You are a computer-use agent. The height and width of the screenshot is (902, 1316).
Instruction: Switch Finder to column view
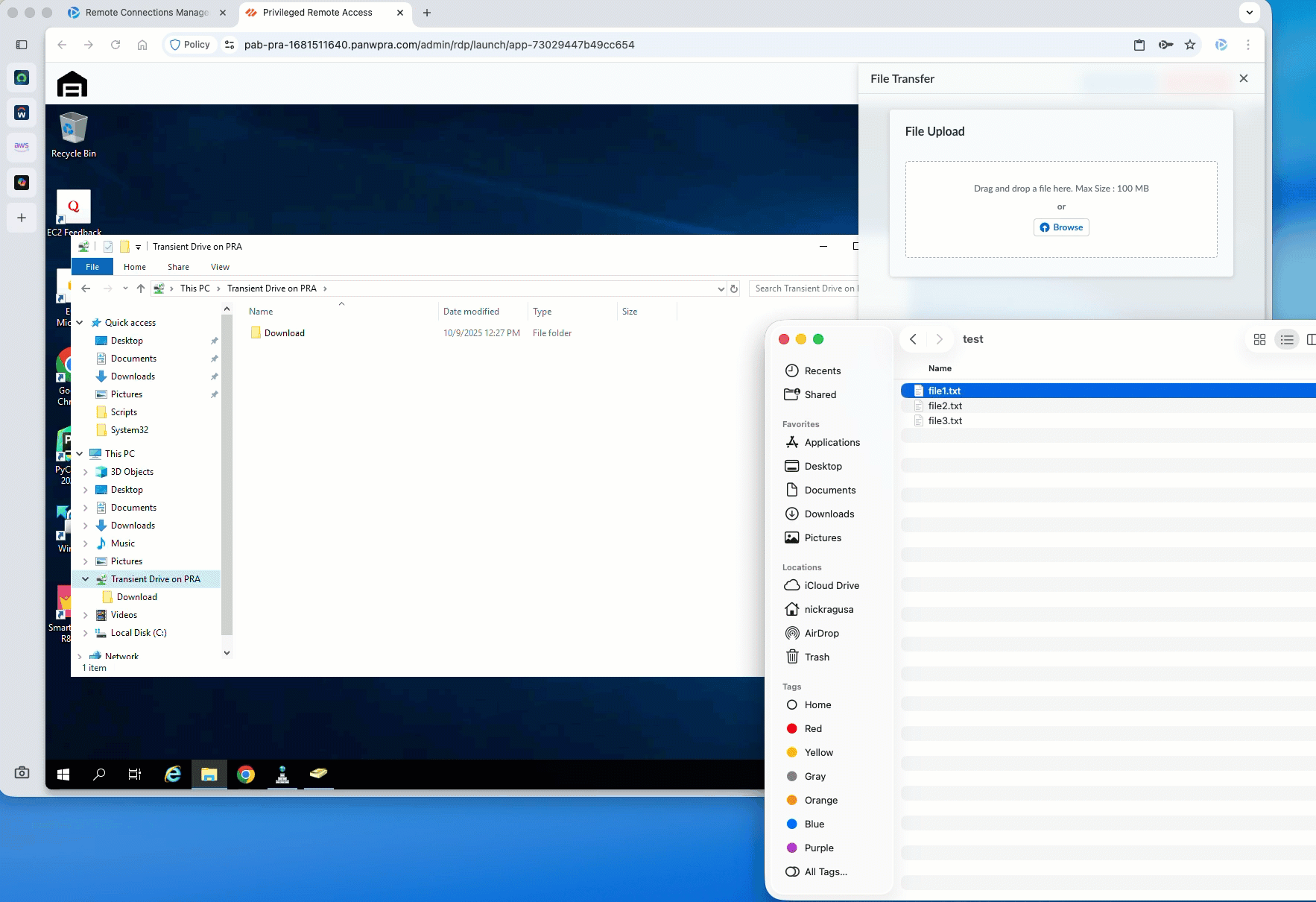pyautogui.click(x=1311, y=339)
